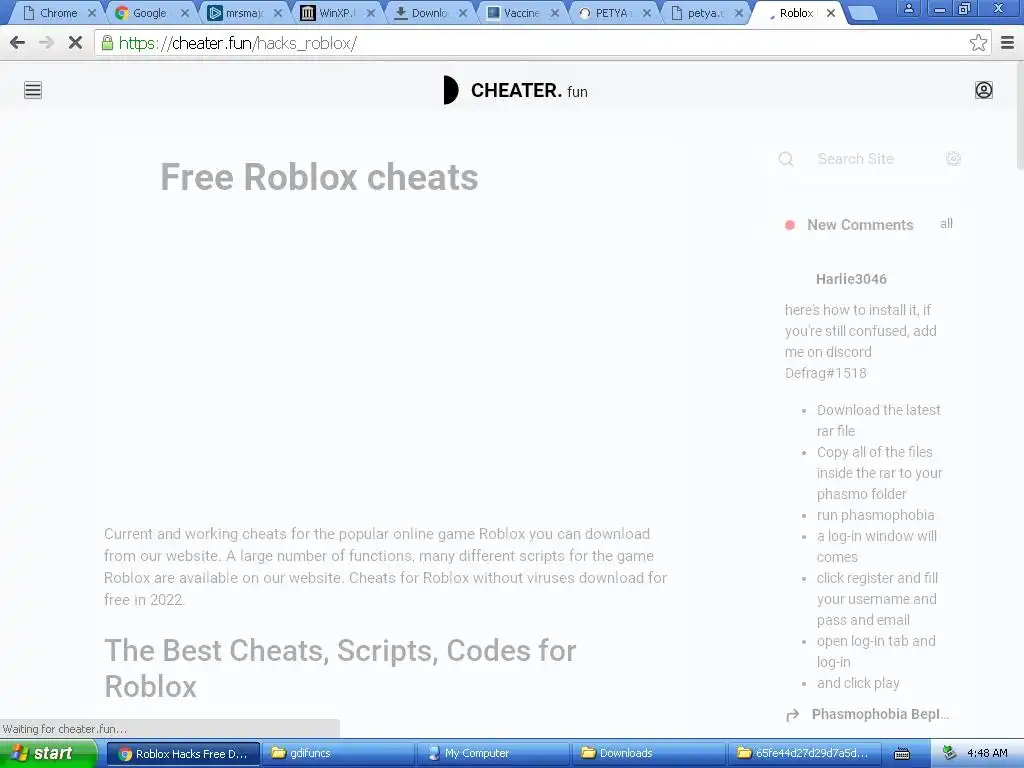Switch to the Google tab
1024x768 pixels.
pyautogui.click(x=150, y=13)
